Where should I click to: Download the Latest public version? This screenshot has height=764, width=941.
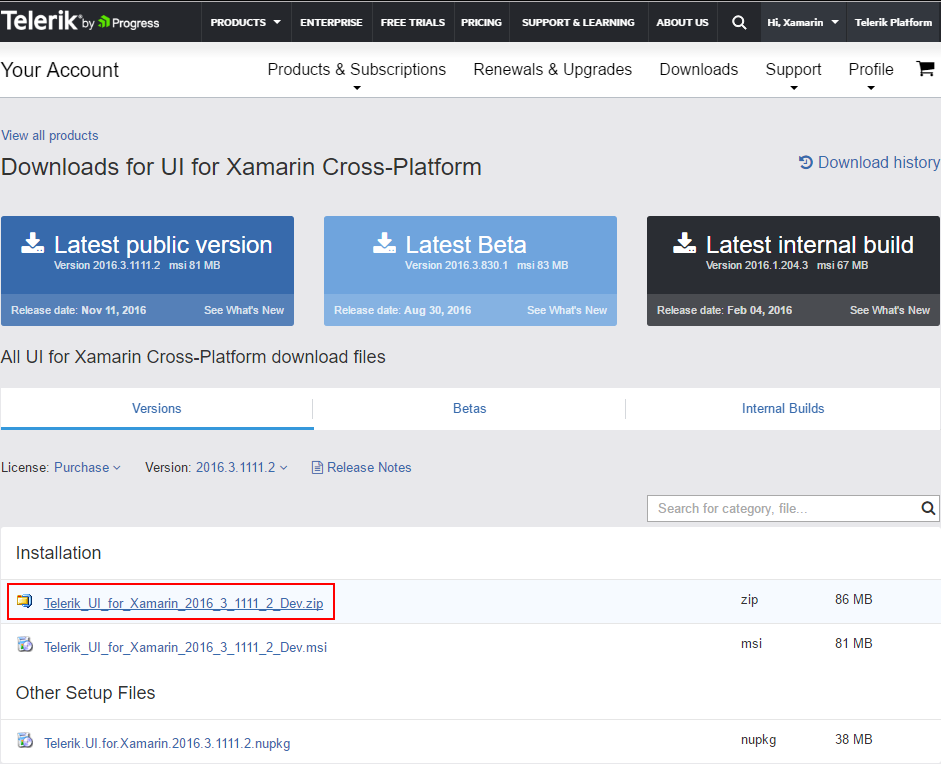coord(148,254)
